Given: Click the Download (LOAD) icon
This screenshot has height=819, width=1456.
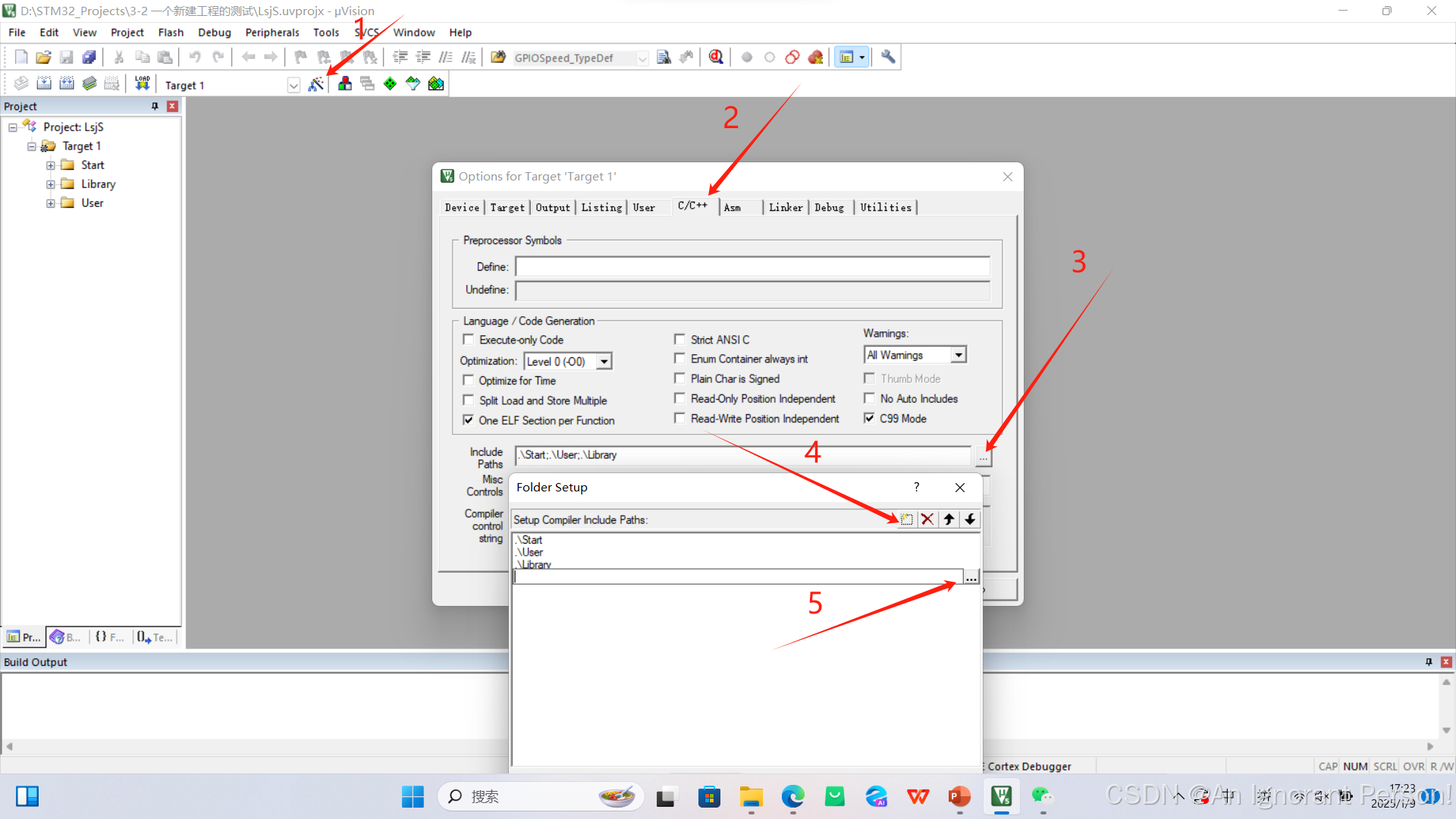Looking at the screenshot, I should click(142, 83).
